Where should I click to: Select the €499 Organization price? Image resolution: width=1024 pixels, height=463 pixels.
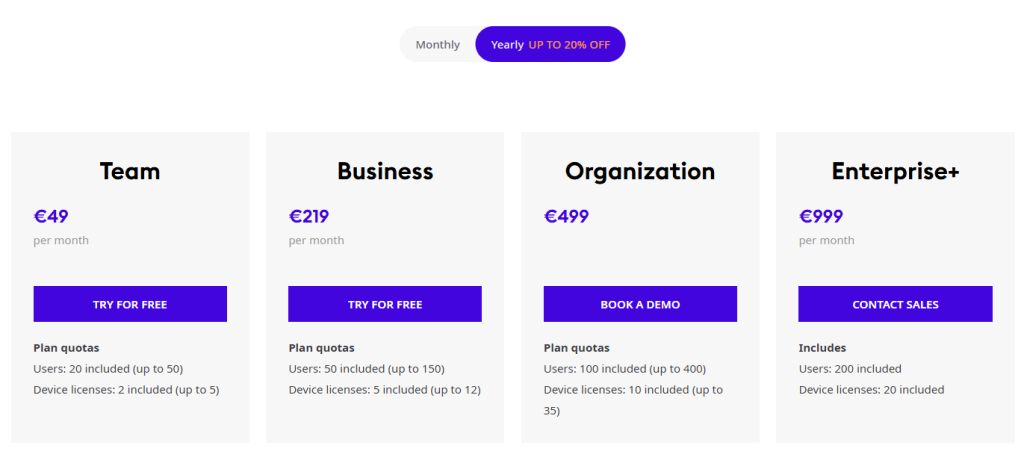(566, 216)
